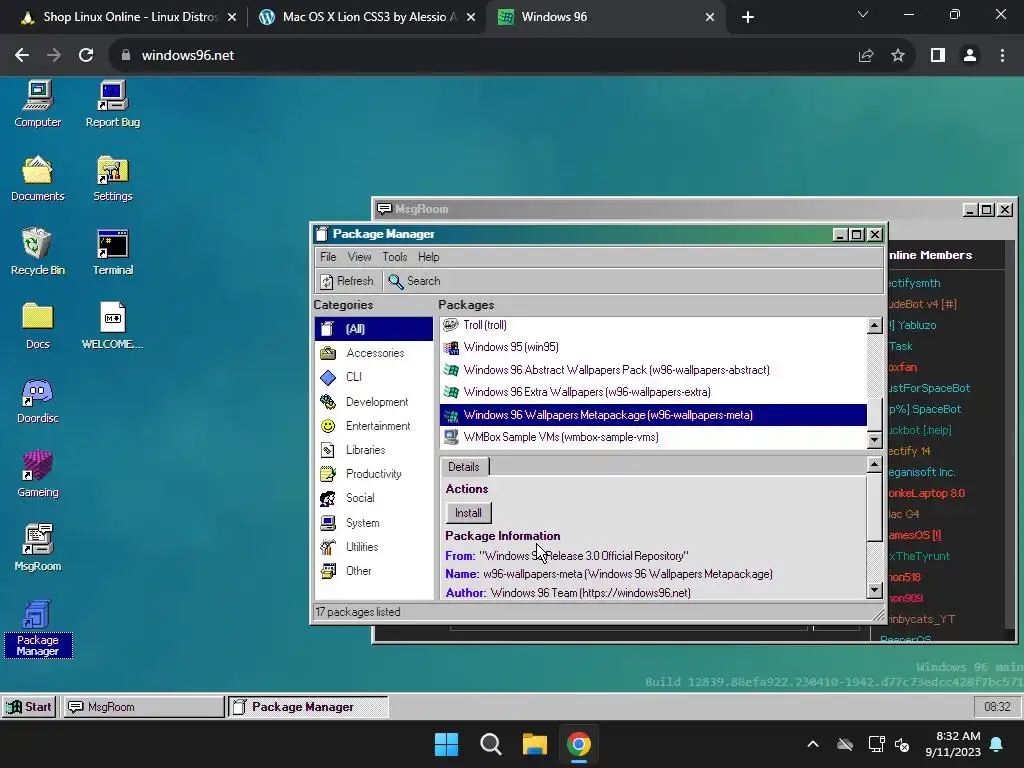The height and width of the screenshot is (768, 1024).
Task: Open the WELCOME markdown file icon
Action: pyautogui.click(x=112, y=326)
